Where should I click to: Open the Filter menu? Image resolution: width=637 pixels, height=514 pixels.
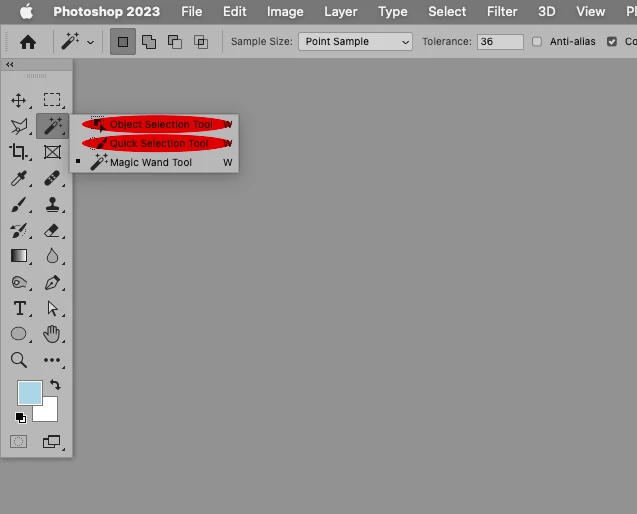[x=502, y=11]
